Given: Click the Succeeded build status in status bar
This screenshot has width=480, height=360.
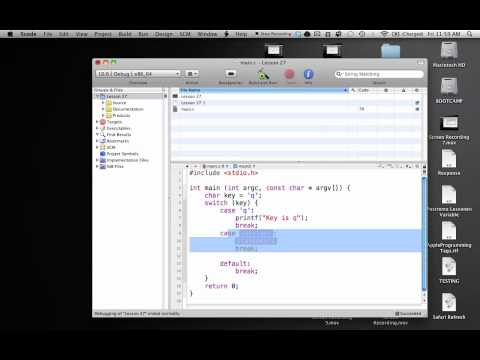Looking at the screenshot, I should click(408, 314).
